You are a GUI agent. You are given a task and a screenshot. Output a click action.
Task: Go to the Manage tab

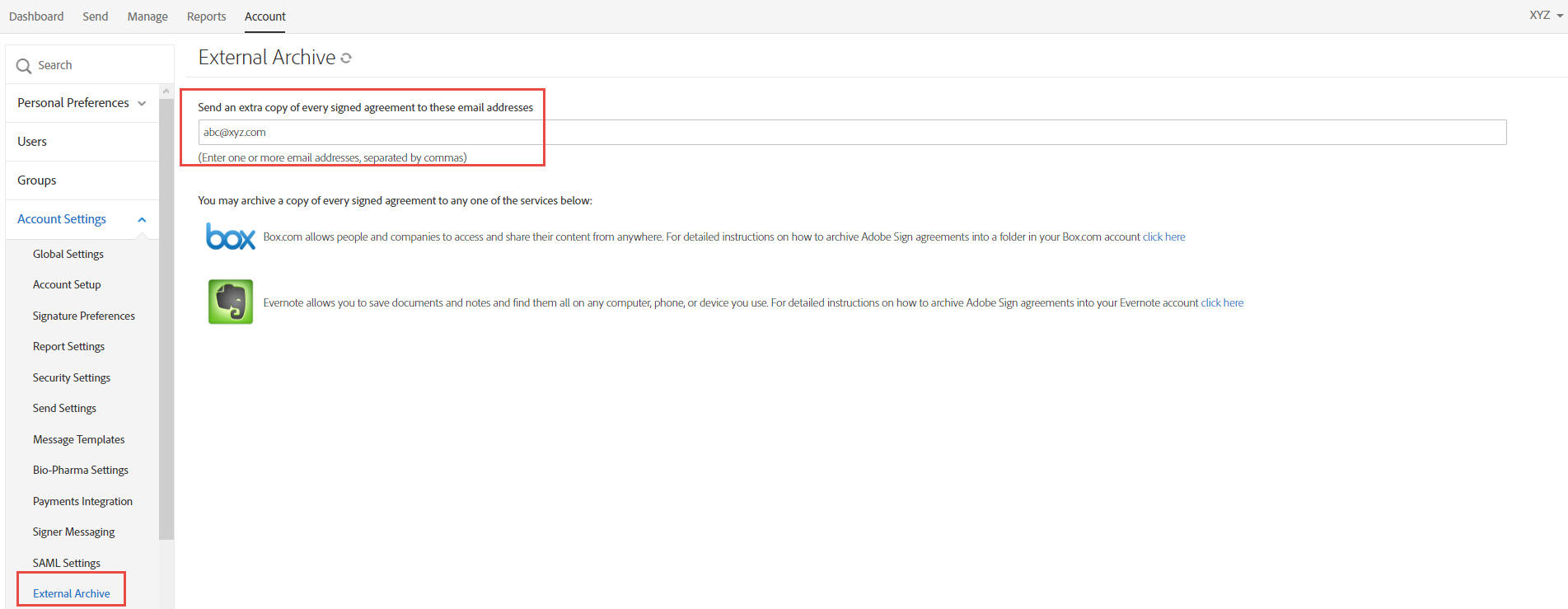pos(147,16)
